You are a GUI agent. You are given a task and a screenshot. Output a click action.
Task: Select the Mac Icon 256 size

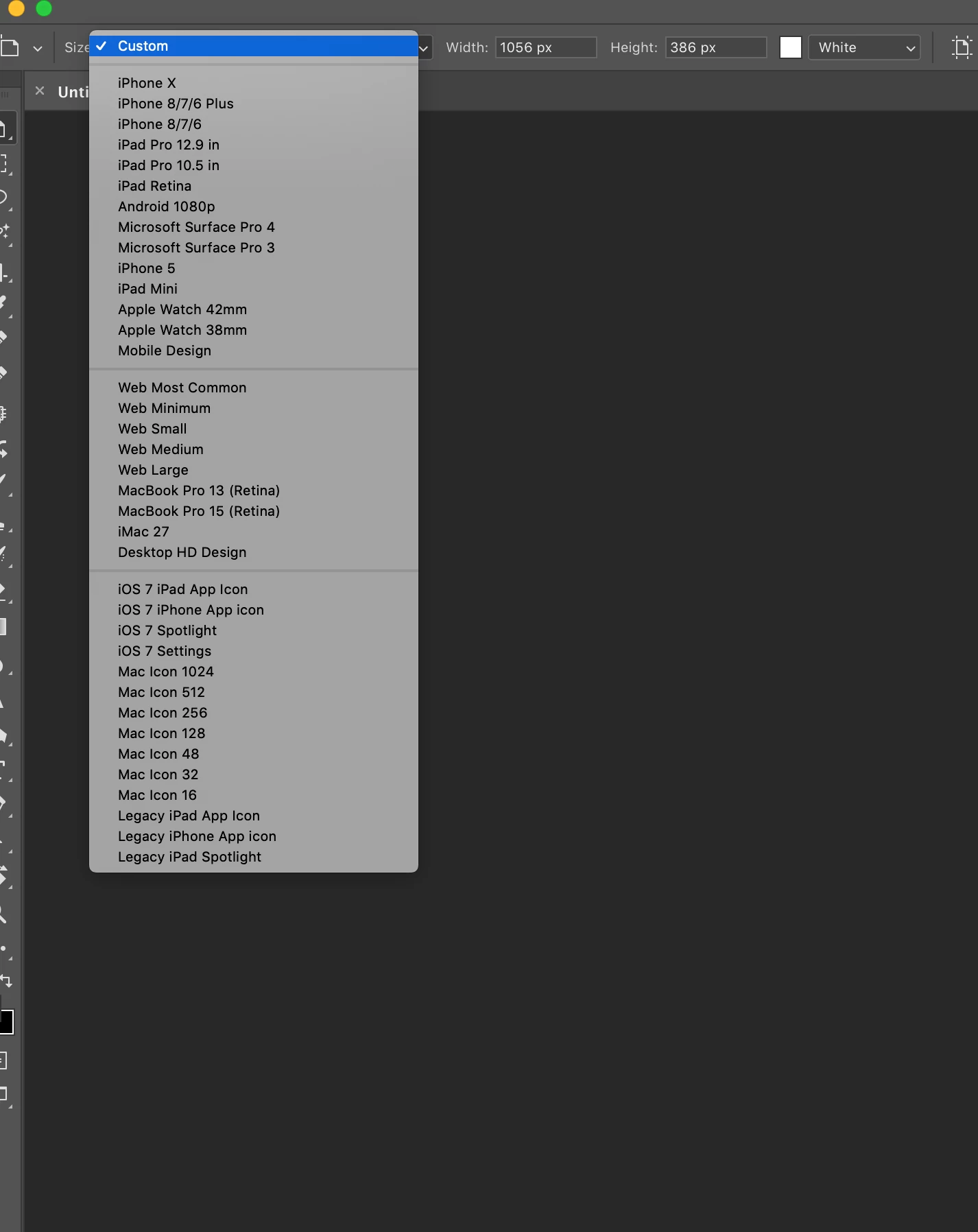coord(254,713)
